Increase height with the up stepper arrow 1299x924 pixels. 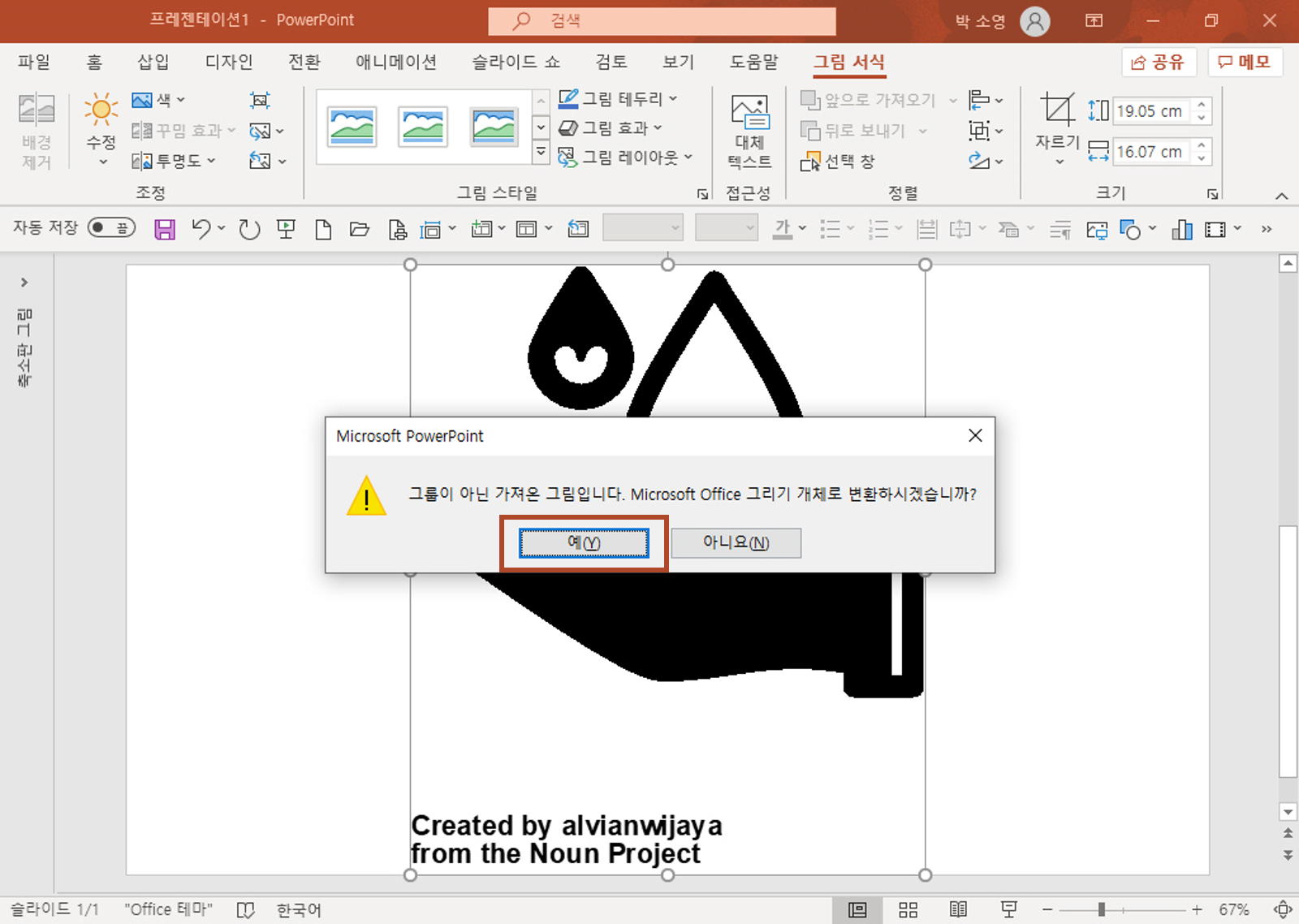pos(1202,104)
